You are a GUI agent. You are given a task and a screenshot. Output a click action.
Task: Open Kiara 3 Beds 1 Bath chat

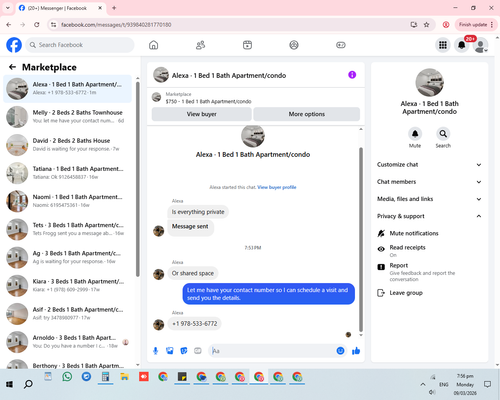coord(67,286)
